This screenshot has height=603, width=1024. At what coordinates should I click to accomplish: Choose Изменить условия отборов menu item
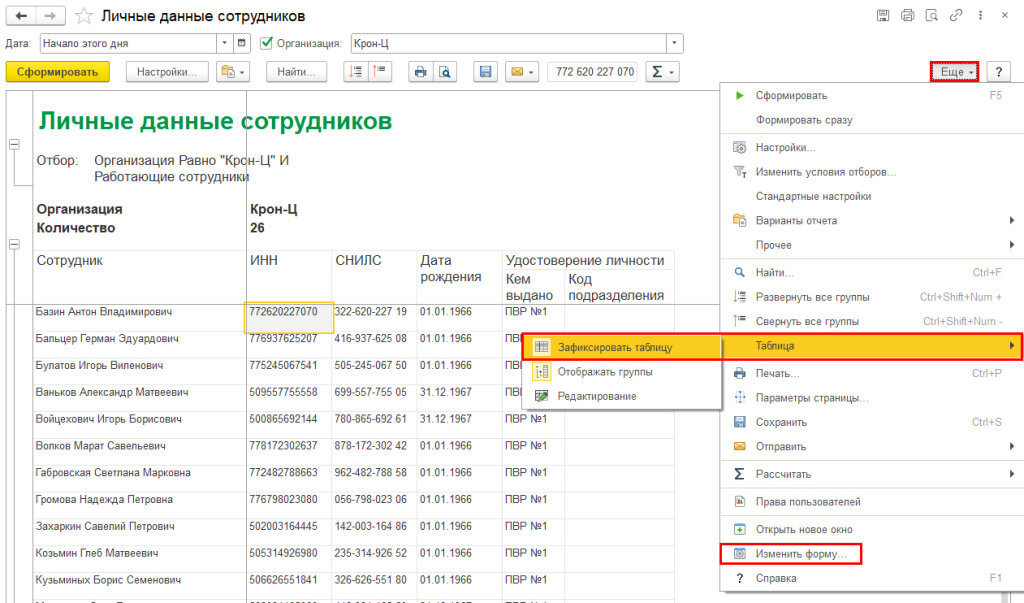pyautogui.click(x=871, y=172)
